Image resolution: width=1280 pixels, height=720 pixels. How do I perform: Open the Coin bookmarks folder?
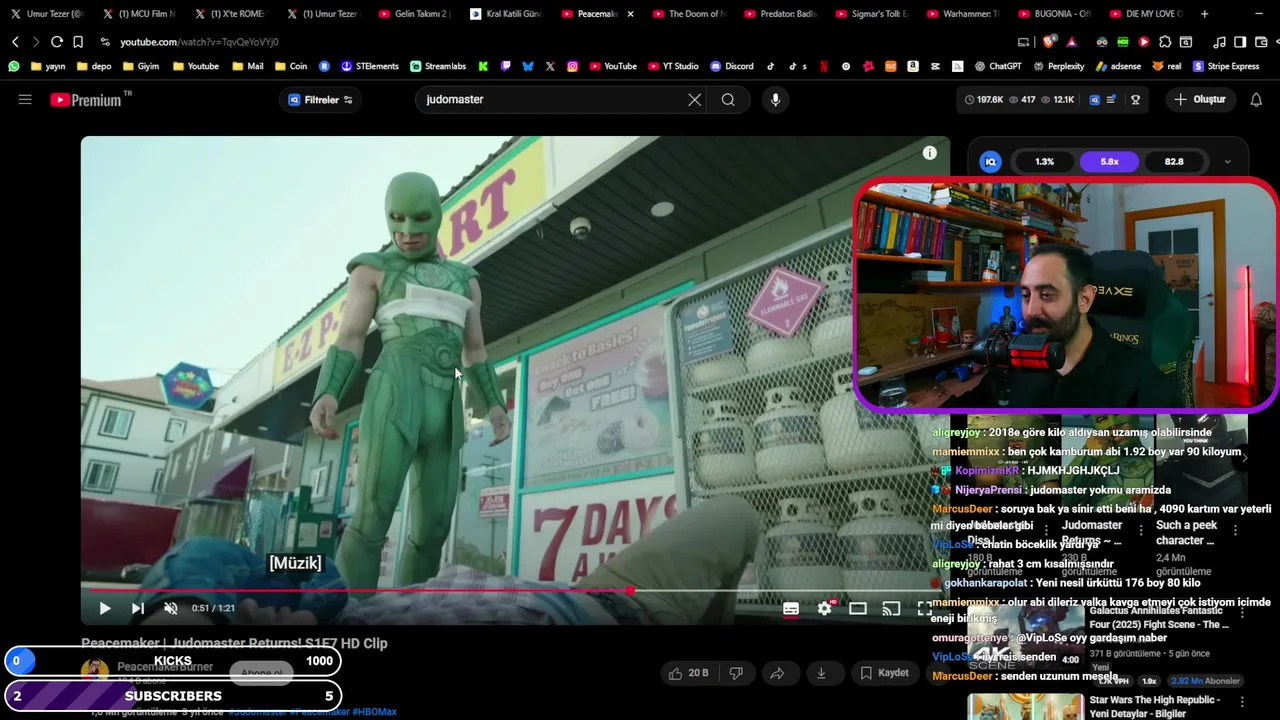290,66
